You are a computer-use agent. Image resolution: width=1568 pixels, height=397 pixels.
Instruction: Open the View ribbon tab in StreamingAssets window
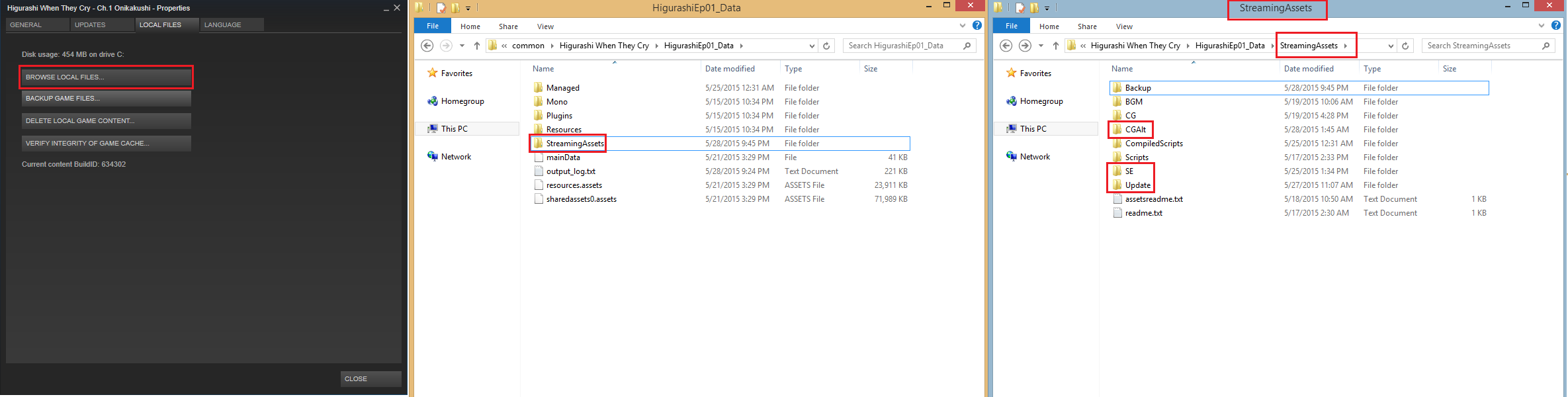point(1124,26)
